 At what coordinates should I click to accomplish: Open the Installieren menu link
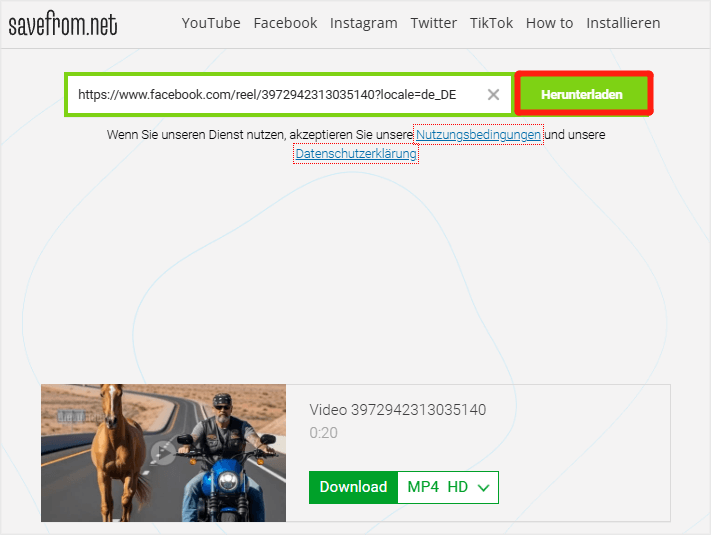[623, 23]
